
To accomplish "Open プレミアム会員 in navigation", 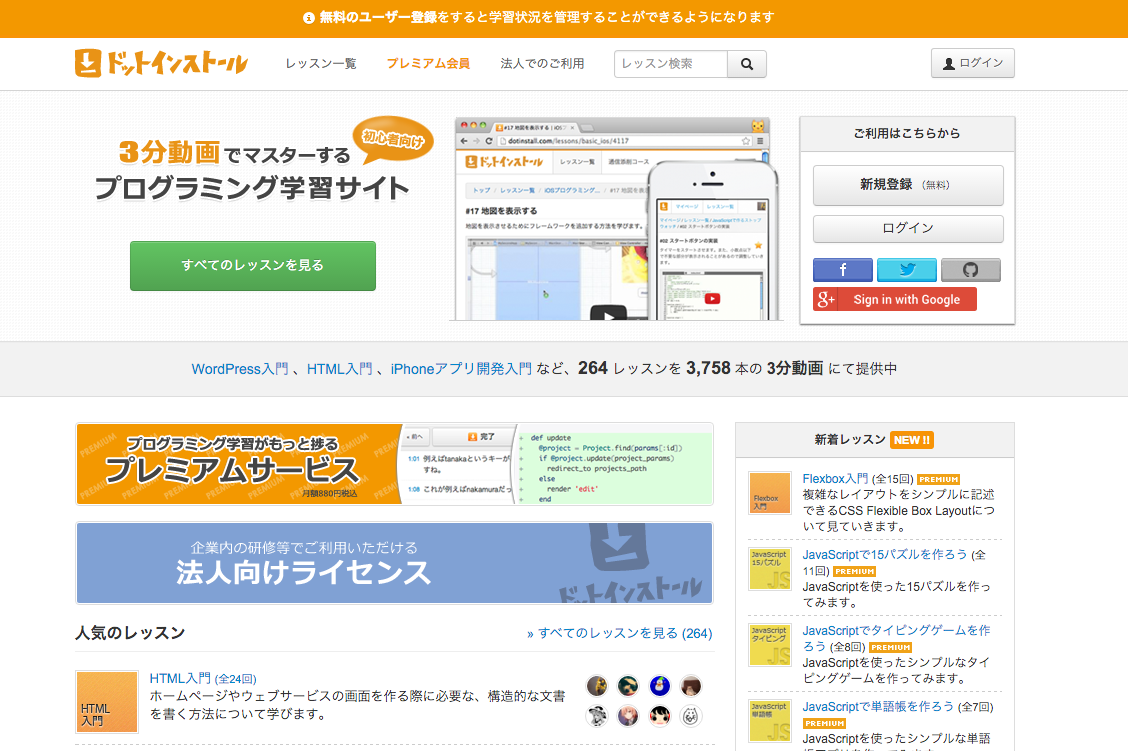I will (428, 63).
